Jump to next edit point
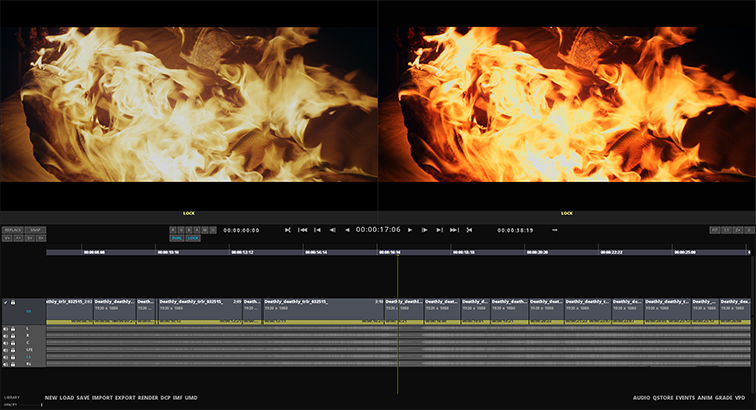The image size is (756, 410). 440,230
